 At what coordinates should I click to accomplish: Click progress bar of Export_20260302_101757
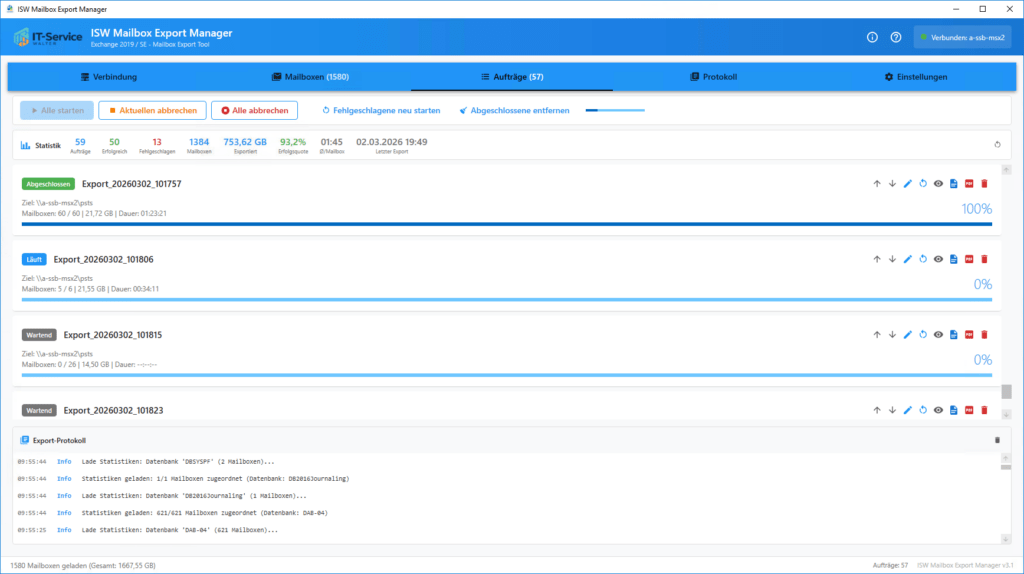tap(507, 224)
